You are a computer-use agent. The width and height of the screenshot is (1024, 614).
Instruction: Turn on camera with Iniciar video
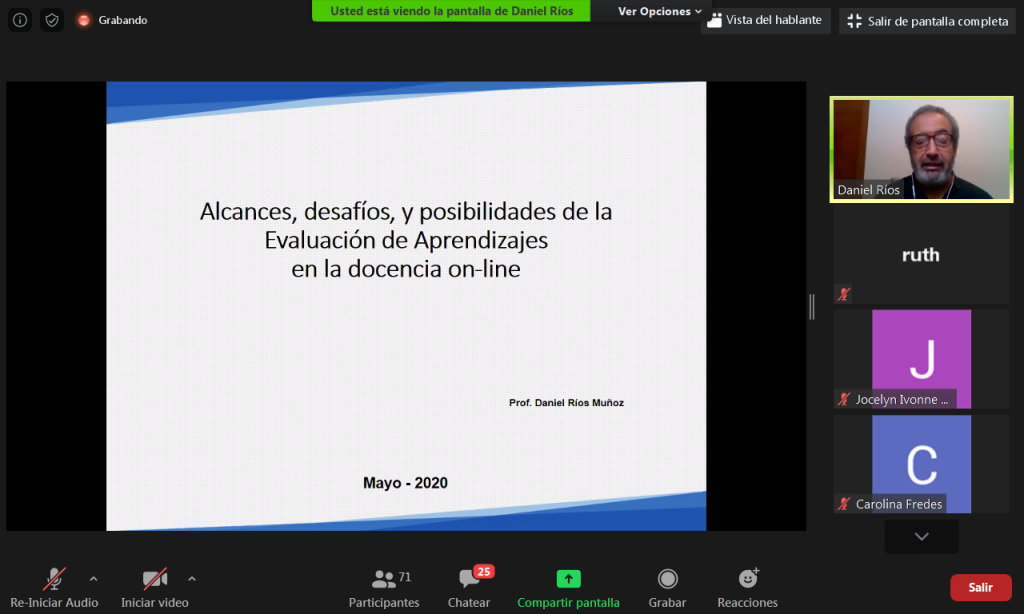pos(154,587)
